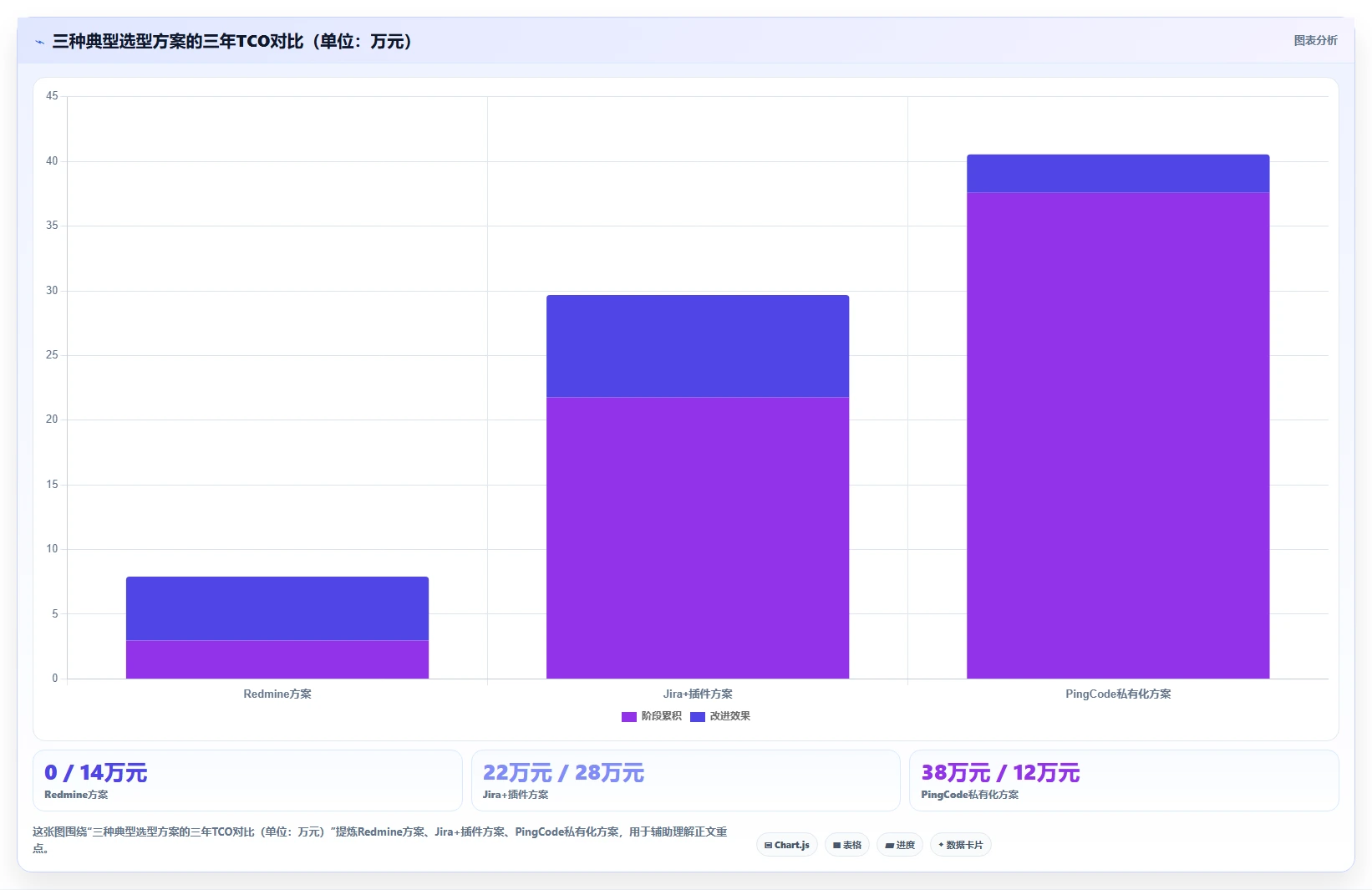The width and height of the screenshot is (1372, 890).
Task: Click the description paragraph below the cards
Action: (x=380, y=840)
